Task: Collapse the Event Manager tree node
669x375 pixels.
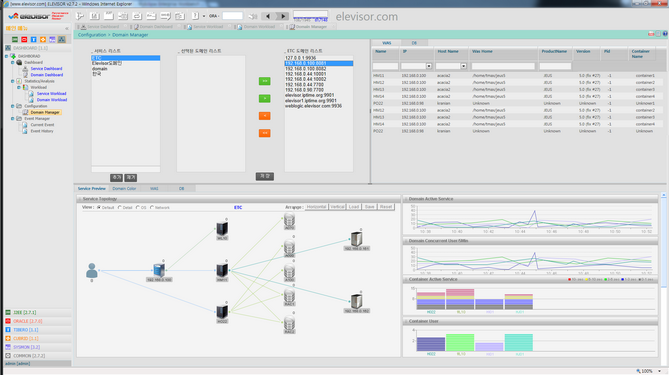Action: pos(12,119)
